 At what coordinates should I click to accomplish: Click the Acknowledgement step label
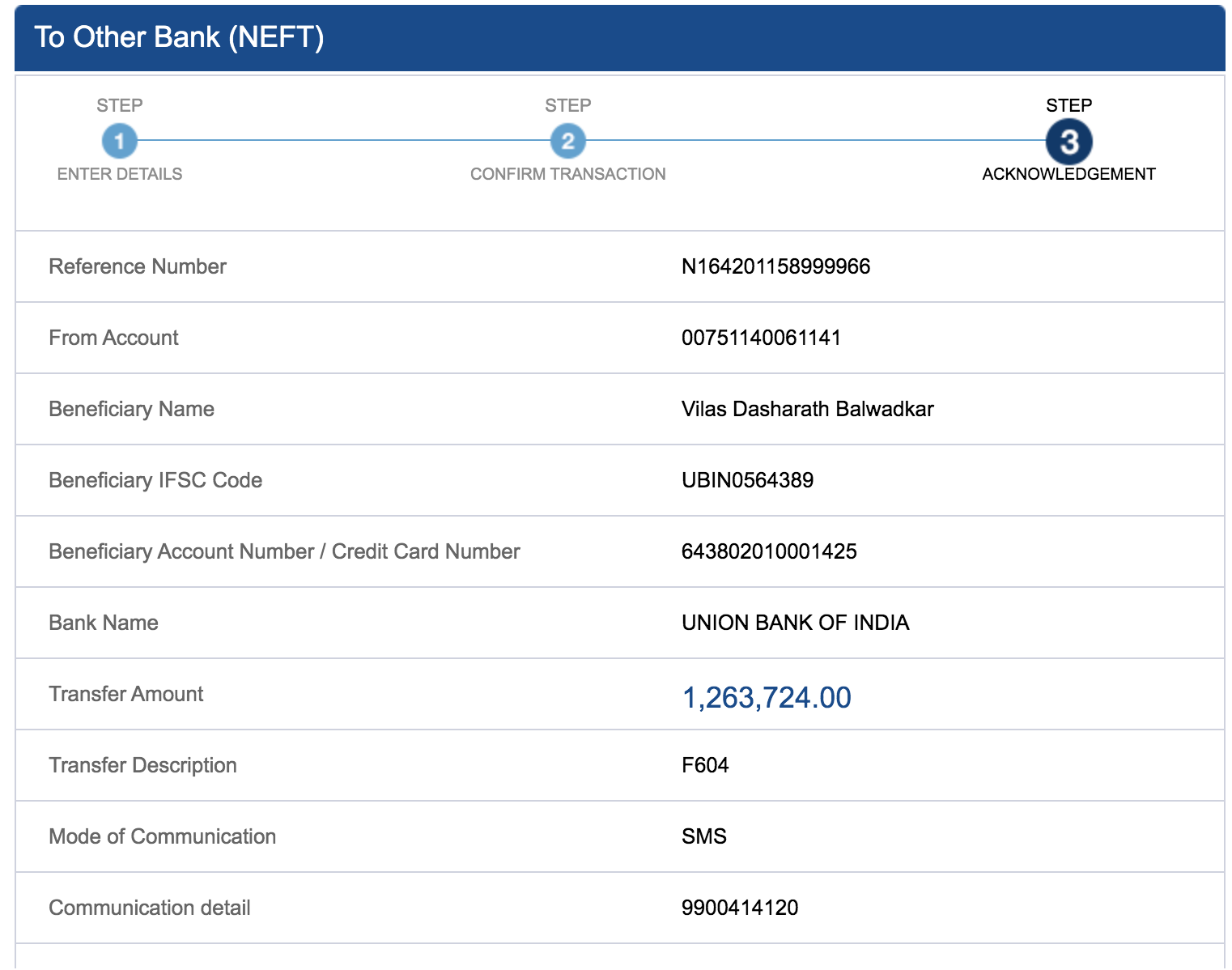pyautogui.click(x=1068, y=174)
